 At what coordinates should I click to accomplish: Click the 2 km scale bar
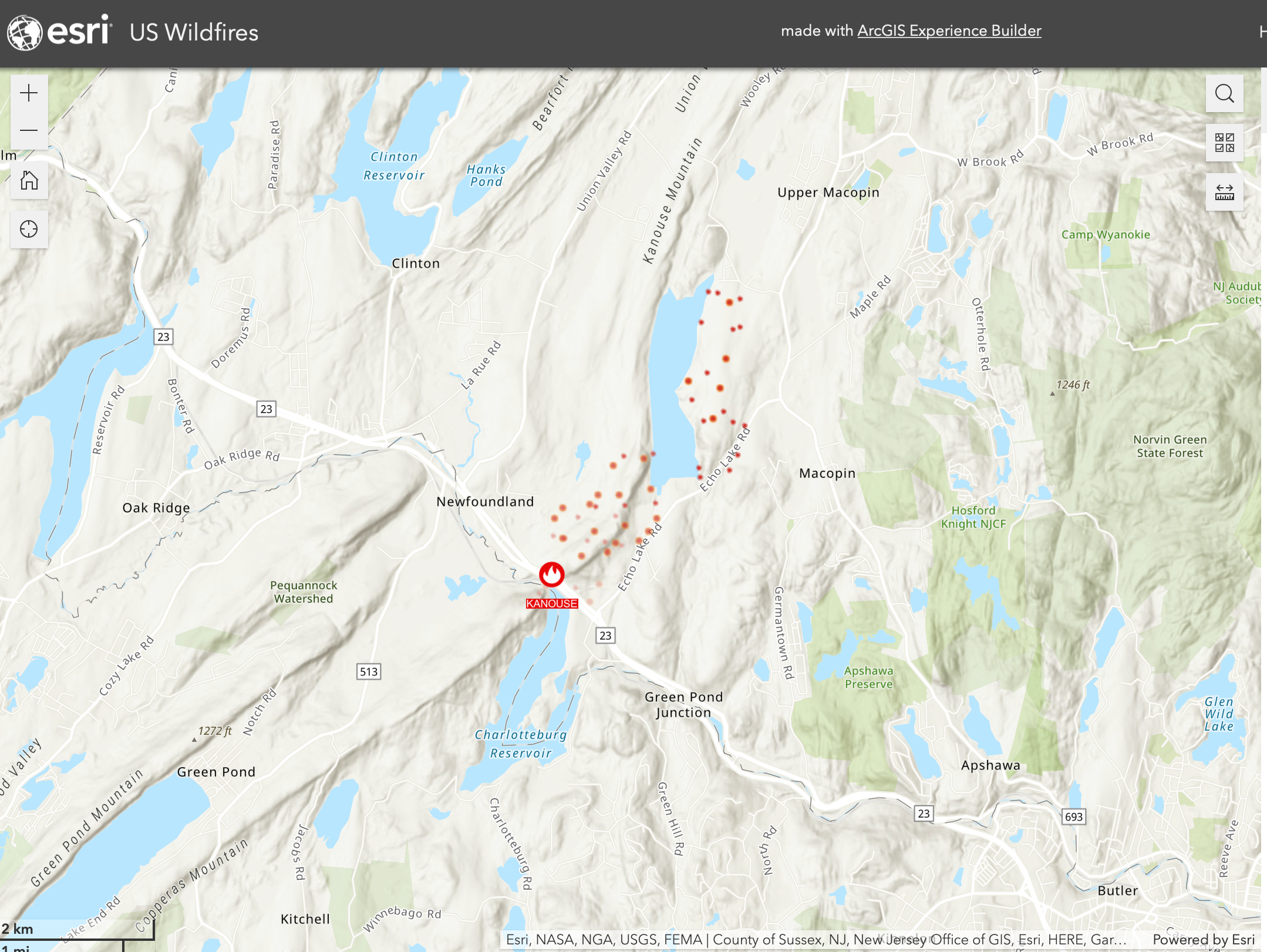click(77, 929)
